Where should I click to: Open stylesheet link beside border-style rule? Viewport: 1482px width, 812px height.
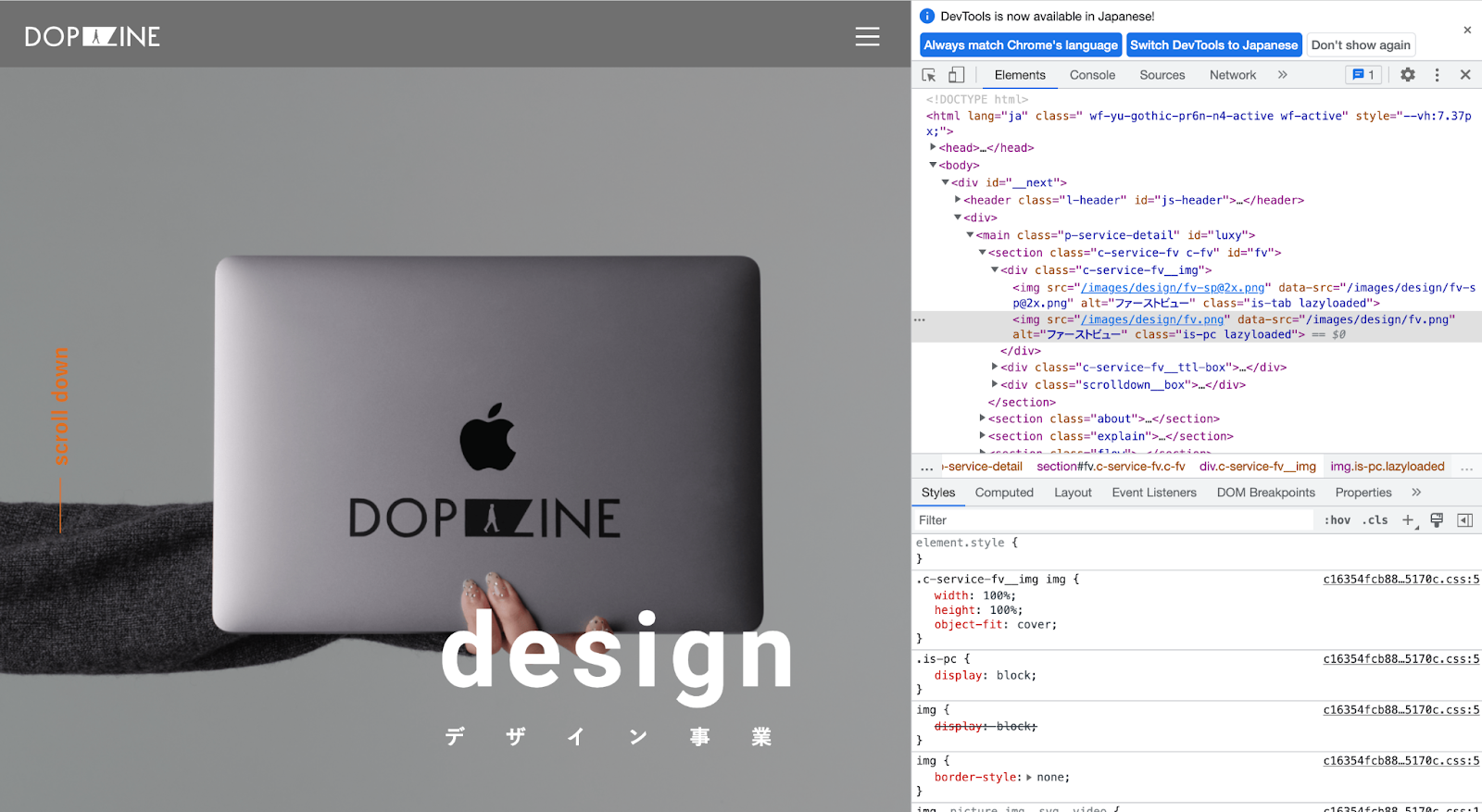[1400, 761]
